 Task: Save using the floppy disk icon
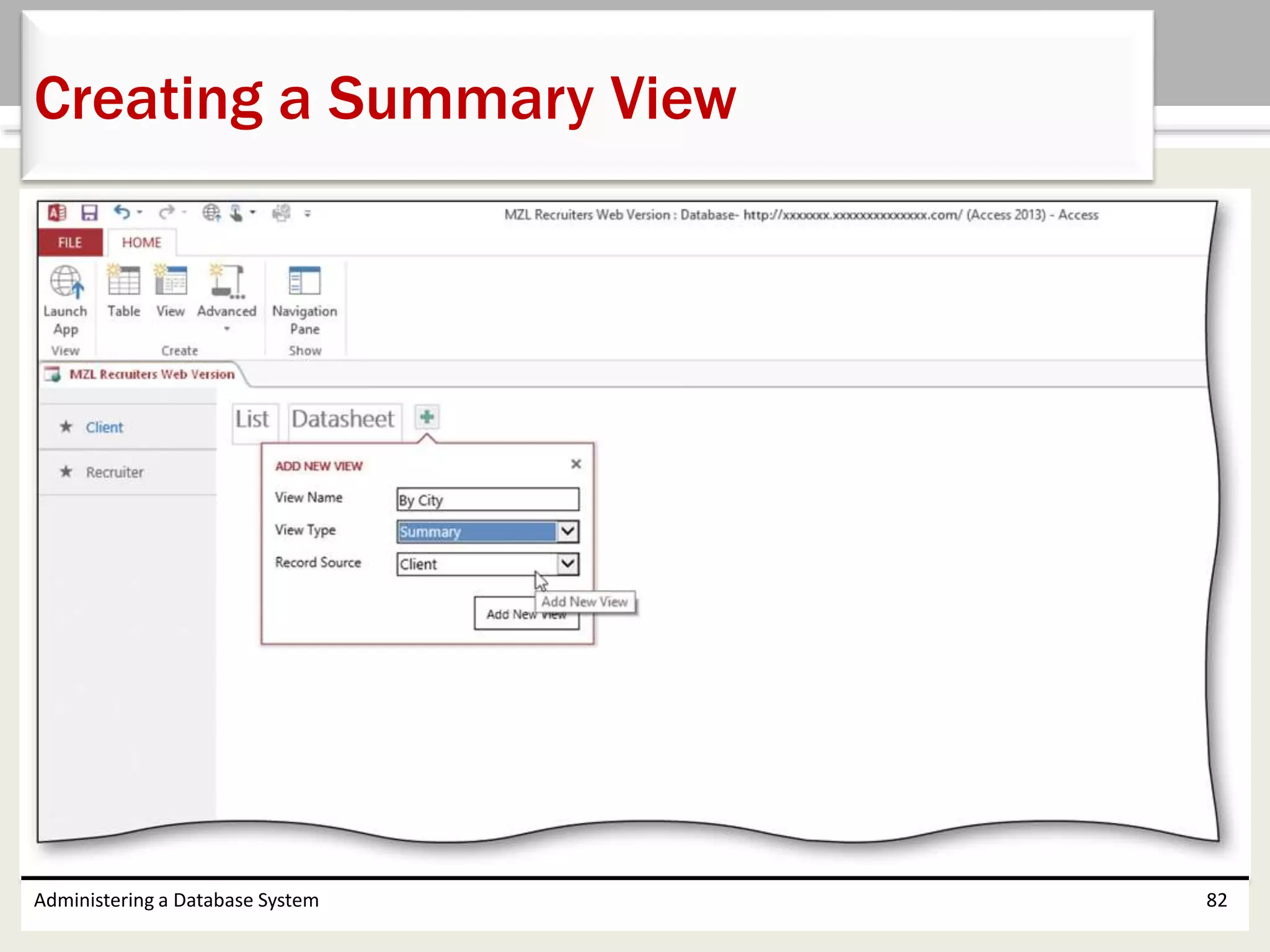click(x=90, y=213)
